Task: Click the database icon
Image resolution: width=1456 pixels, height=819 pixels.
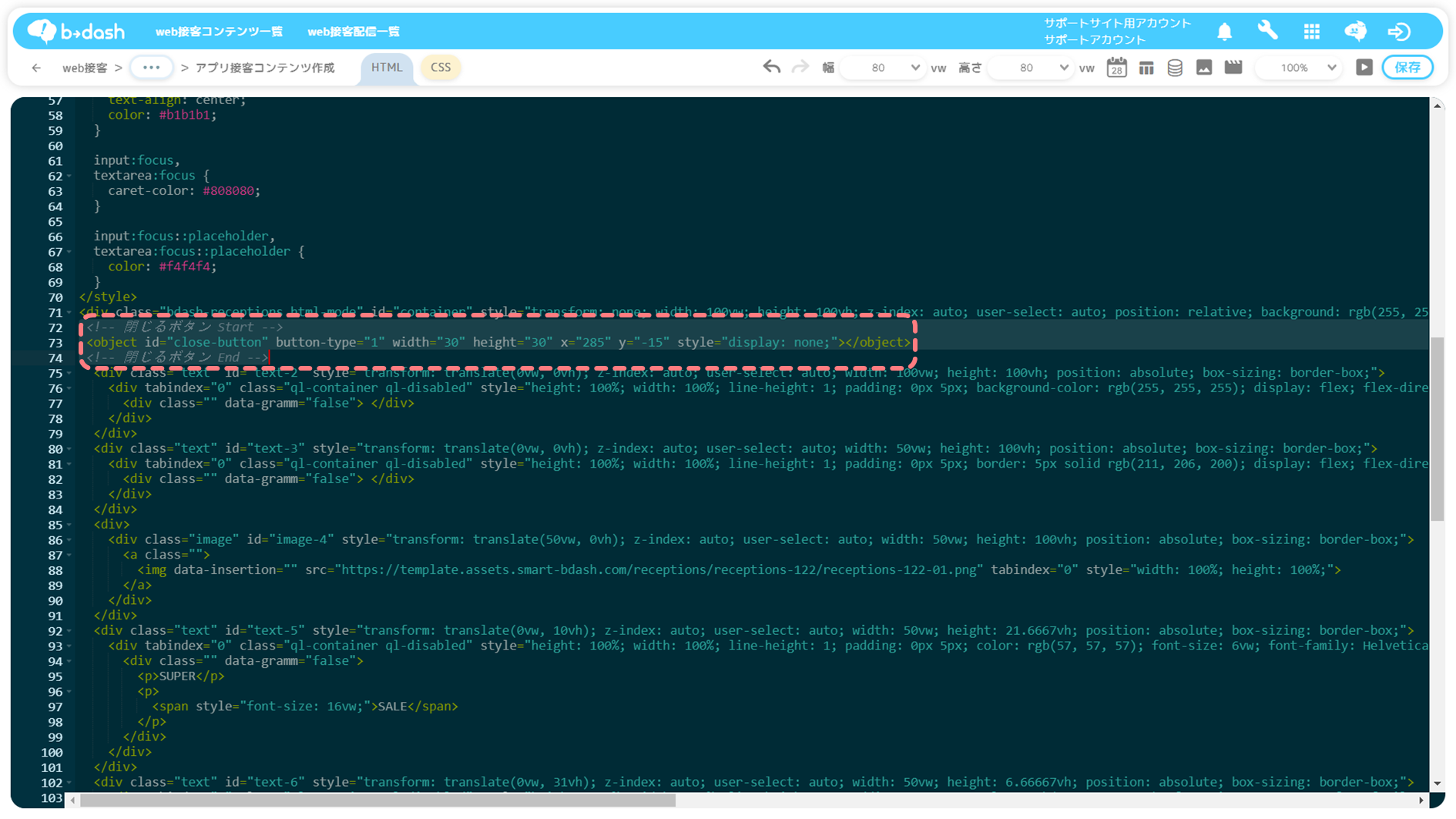Action: [1175, 68]
